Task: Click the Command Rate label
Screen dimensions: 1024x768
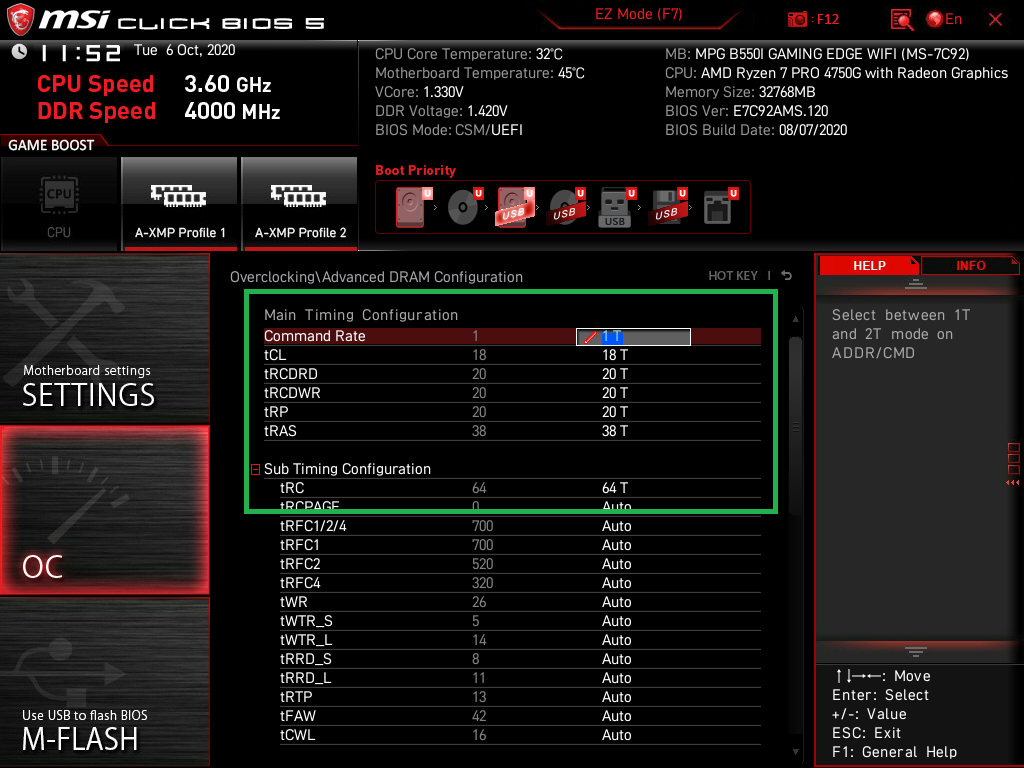Action: pos(314,336)
